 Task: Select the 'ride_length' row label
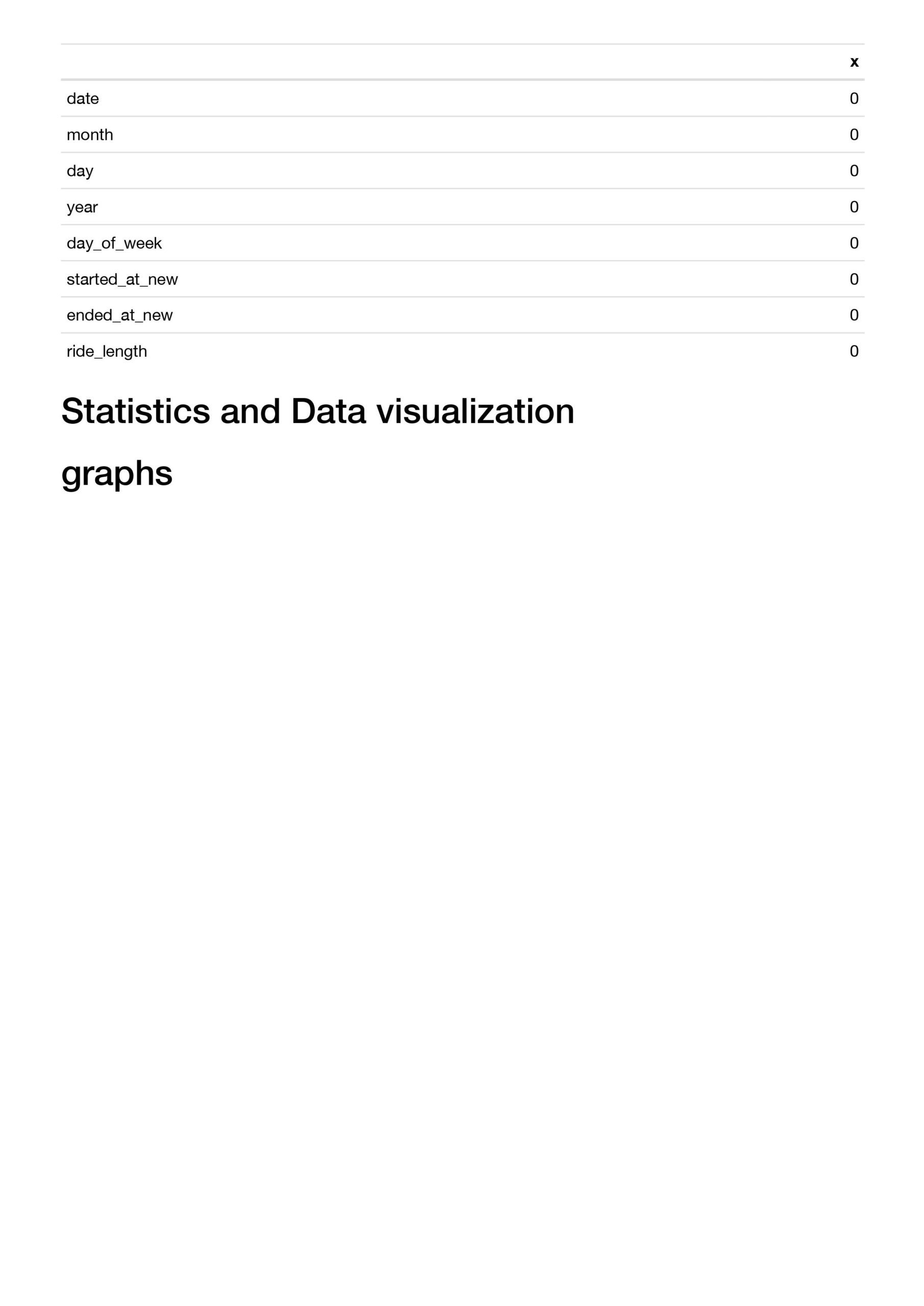click(x=107, y=351)
